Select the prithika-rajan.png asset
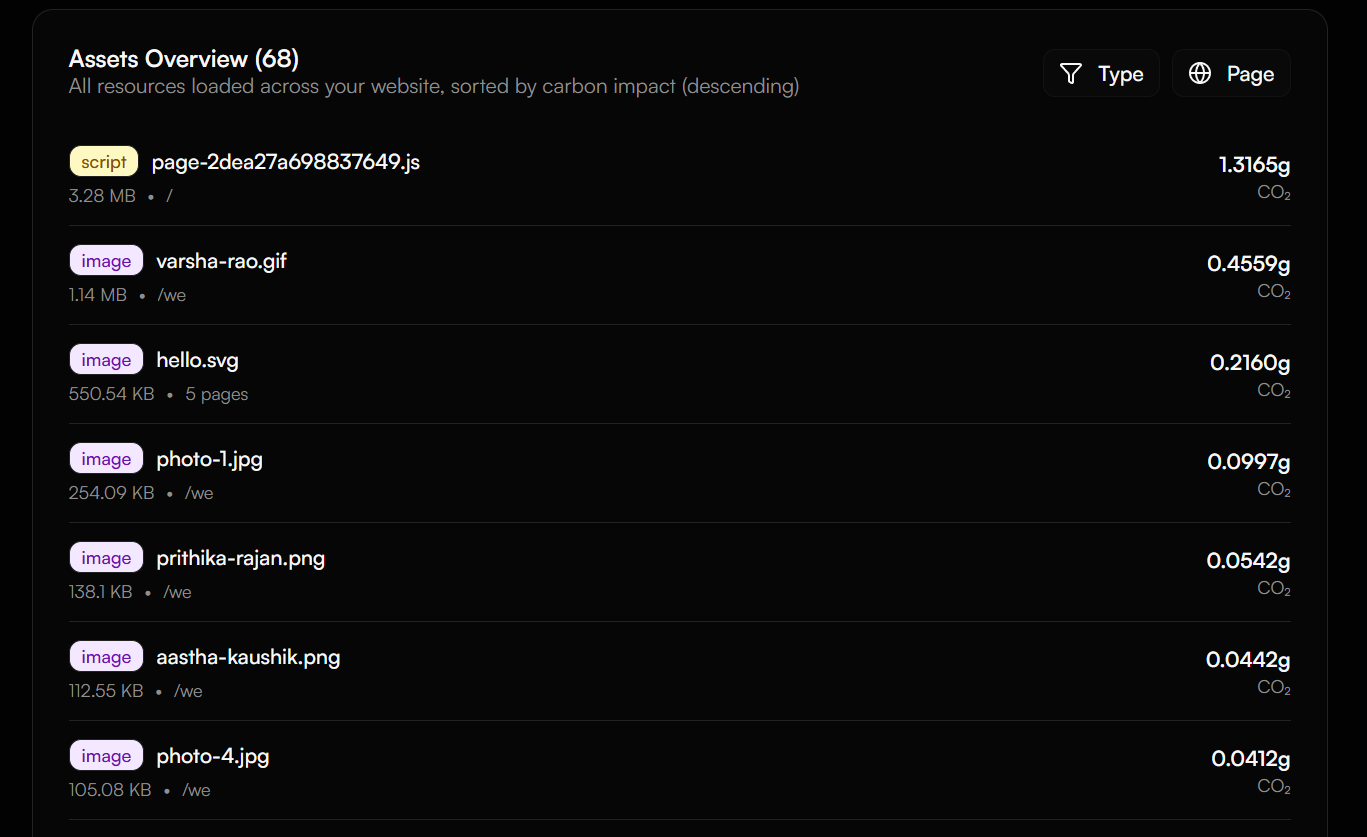The image size is (1367, 837). click(x=240, y=558)
